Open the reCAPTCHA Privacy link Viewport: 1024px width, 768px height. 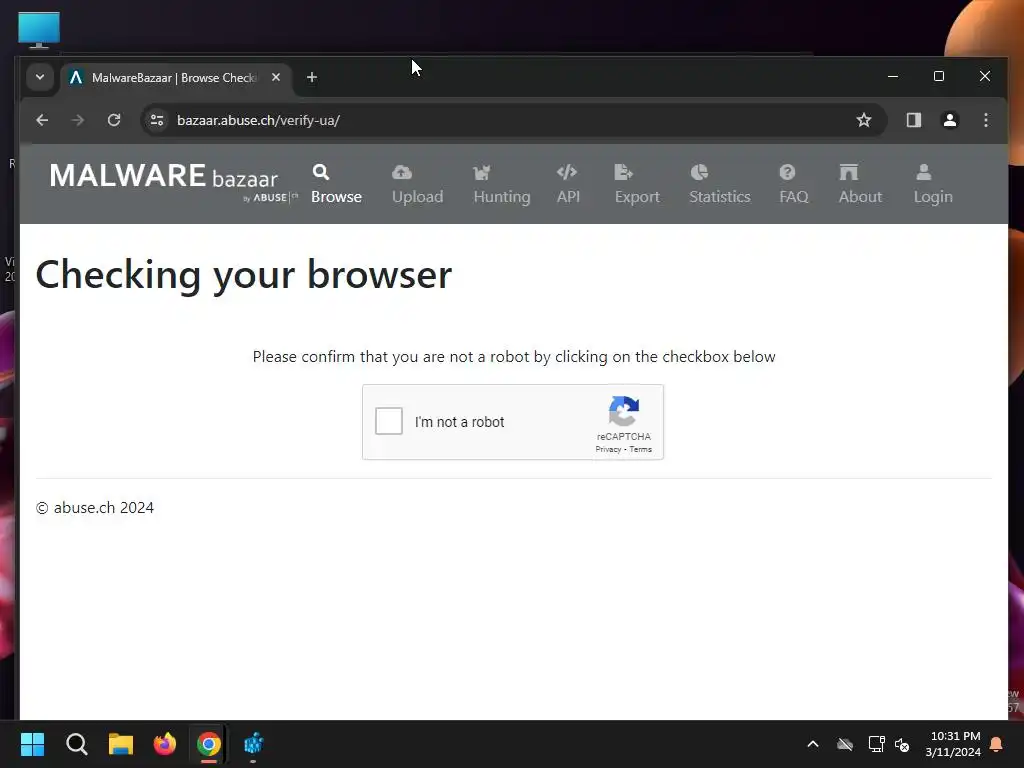coord(608,449)
